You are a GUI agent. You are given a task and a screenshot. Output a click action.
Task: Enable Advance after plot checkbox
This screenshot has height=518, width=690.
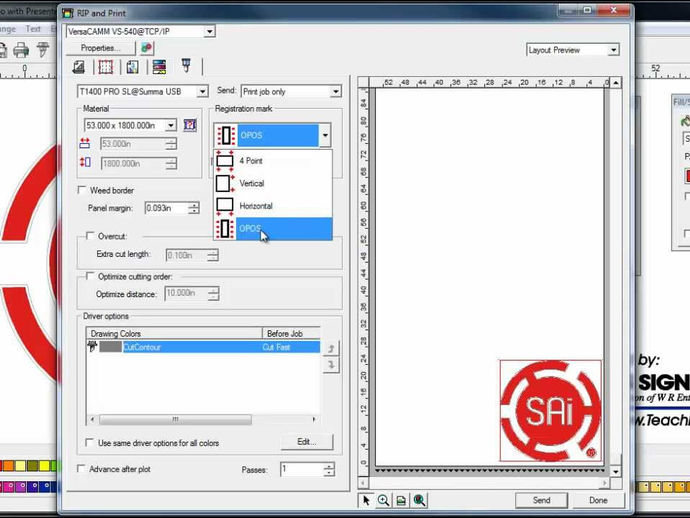pos(81,469)
